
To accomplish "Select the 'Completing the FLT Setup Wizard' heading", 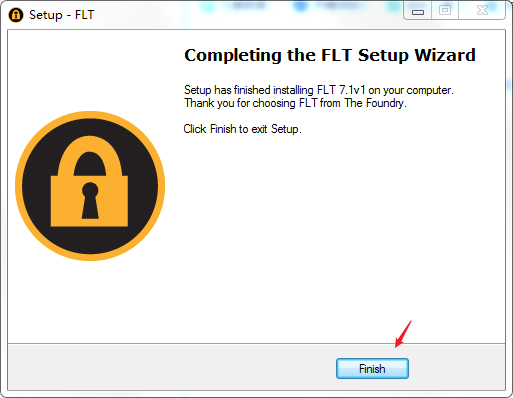I will (x=330, y=55).
